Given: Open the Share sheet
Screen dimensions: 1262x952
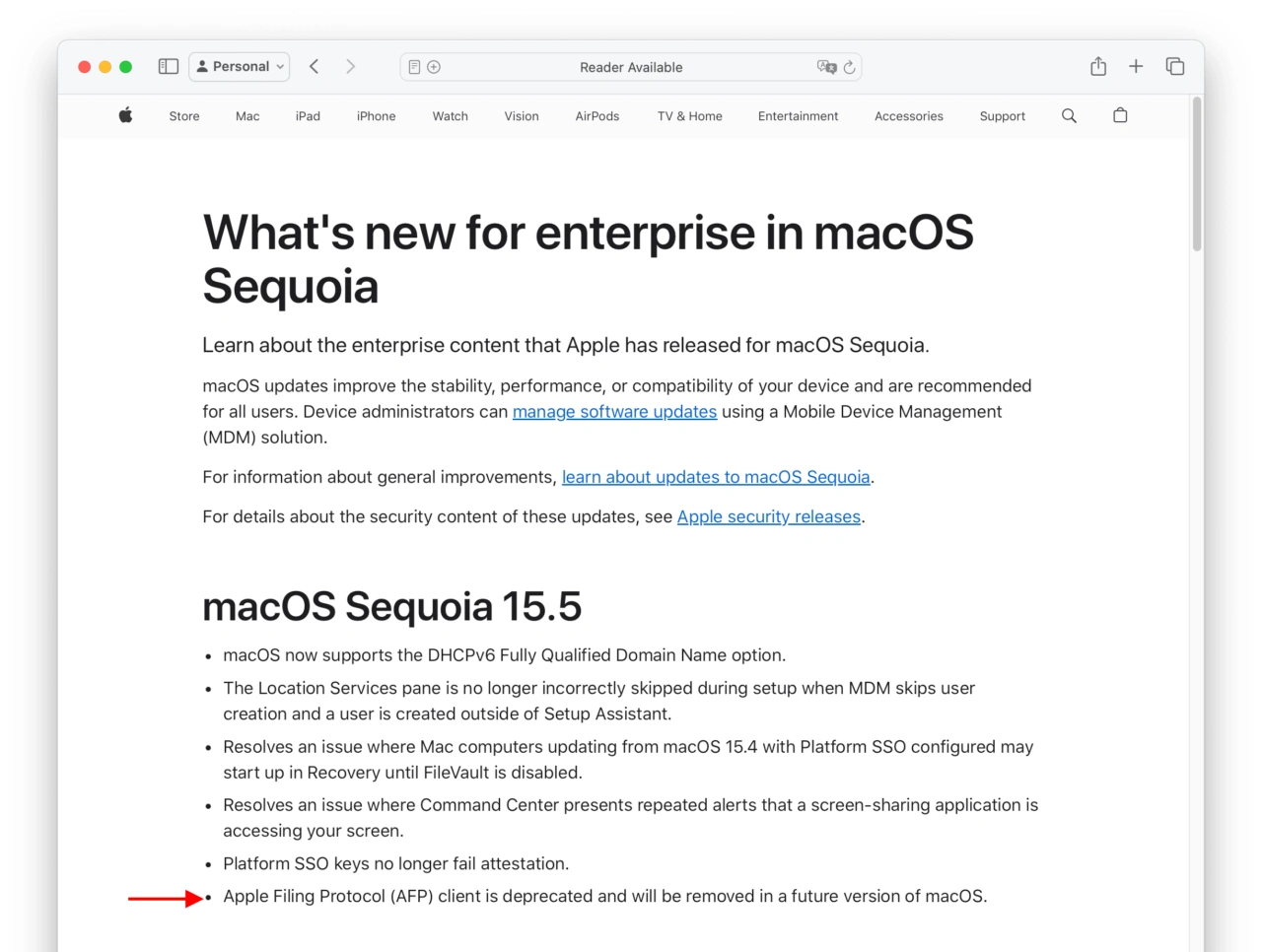Looking at the screenshot, I should pos(1098,66).
